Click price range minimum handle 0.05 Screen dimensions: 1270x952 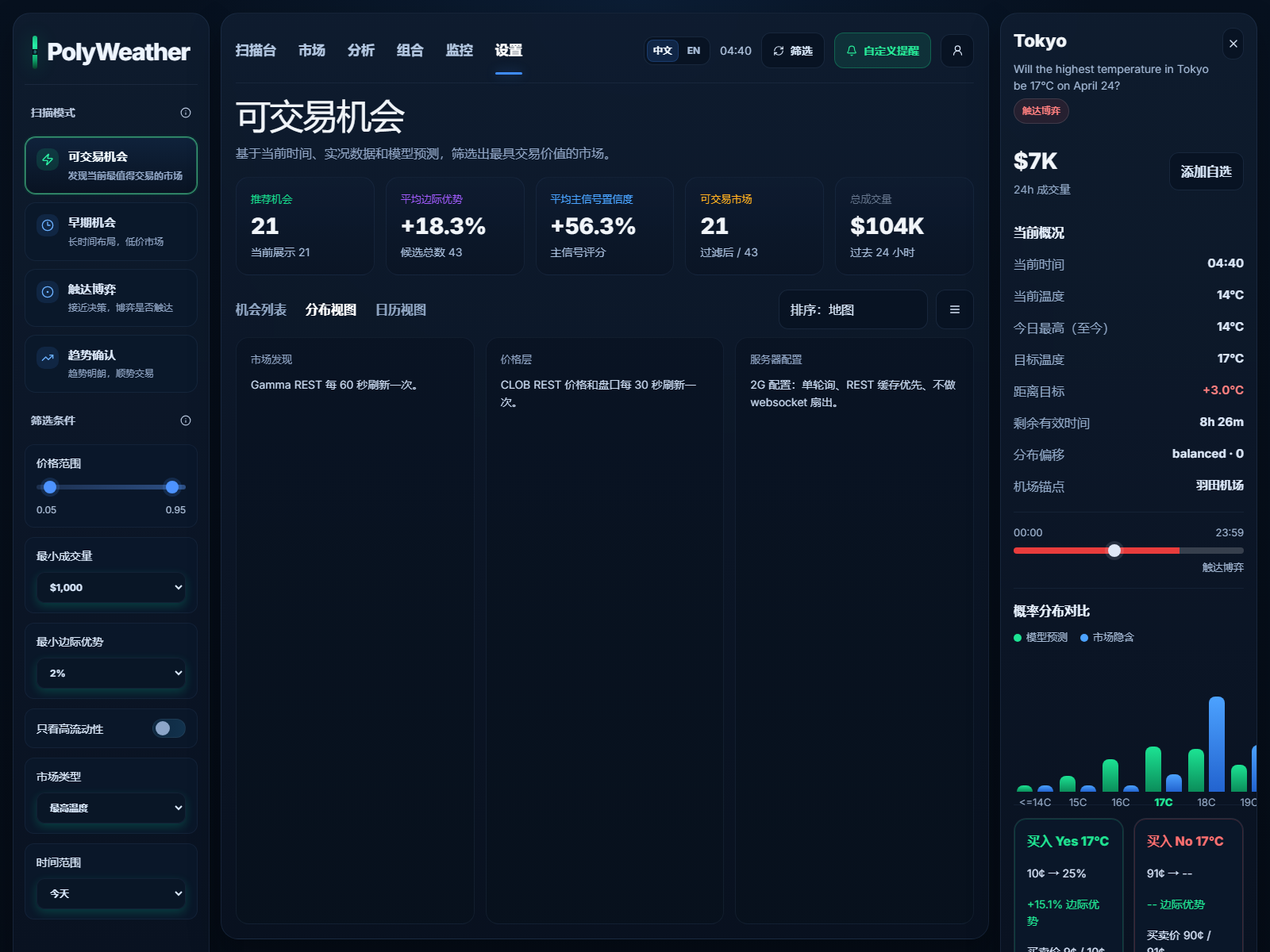click(x=50, y=487)
